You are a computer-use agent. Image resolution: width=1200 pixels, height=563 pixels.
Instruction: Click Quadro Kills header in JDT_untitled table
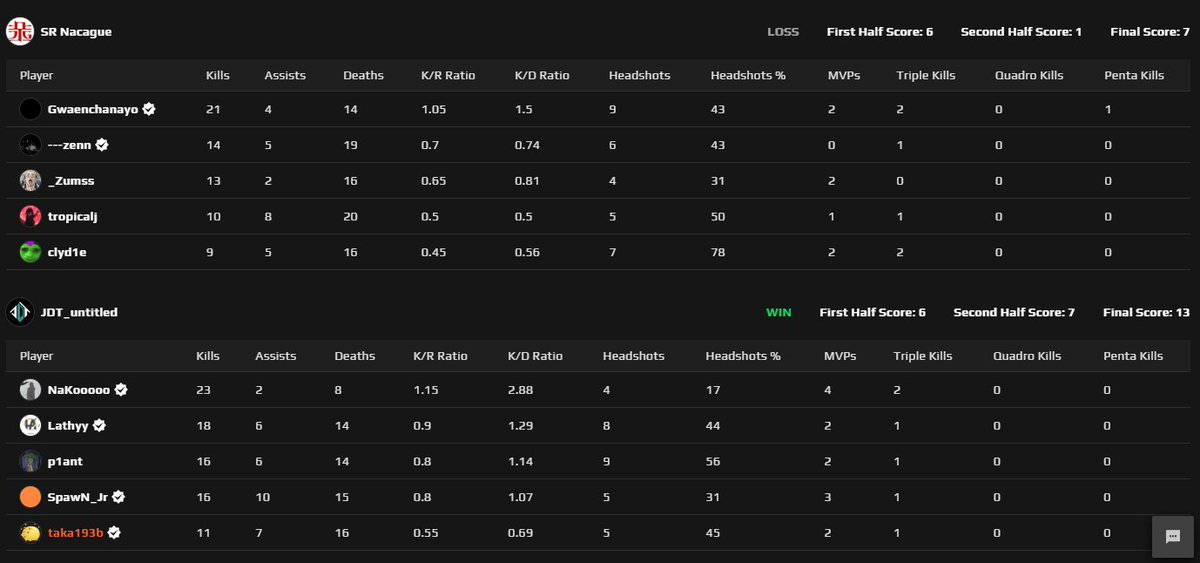tap(1027, 356)
